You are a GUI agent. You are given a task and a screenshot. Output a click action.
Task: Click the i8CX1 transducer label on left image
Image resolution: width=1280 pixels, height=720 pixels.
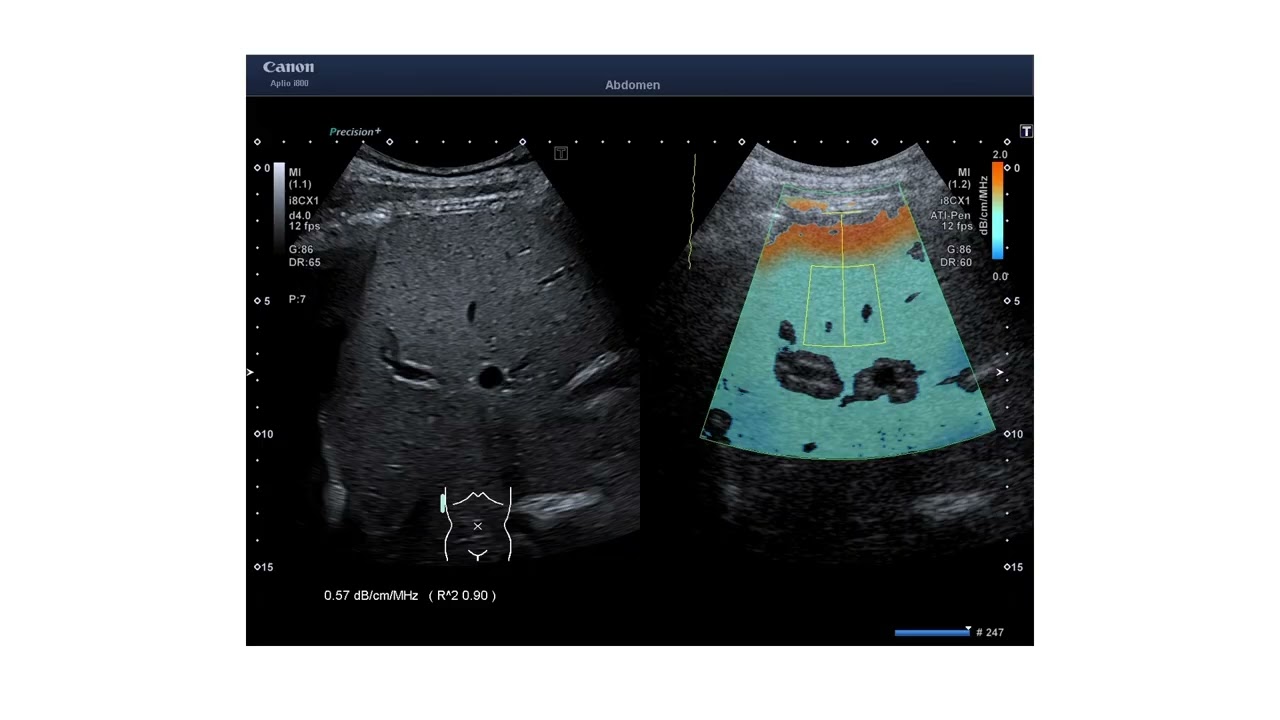coord(303,201)
